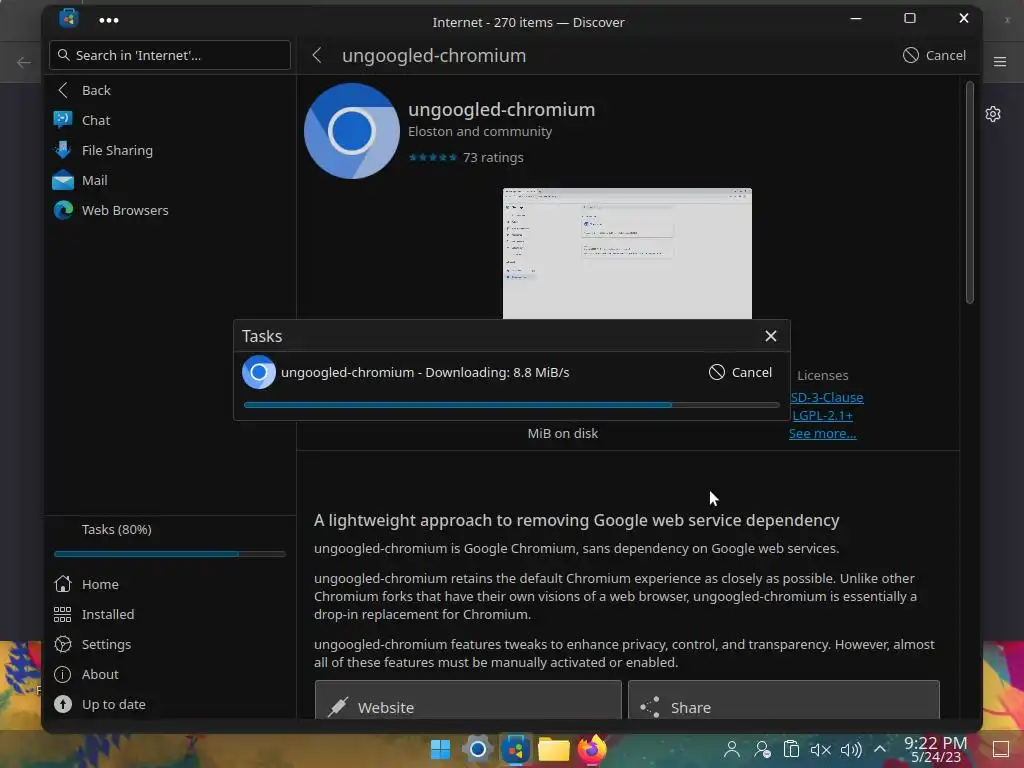Click the ungoogled-chromium app logo
The image size is (1024, 768).
pyautogui.click(x=352, y=131)
